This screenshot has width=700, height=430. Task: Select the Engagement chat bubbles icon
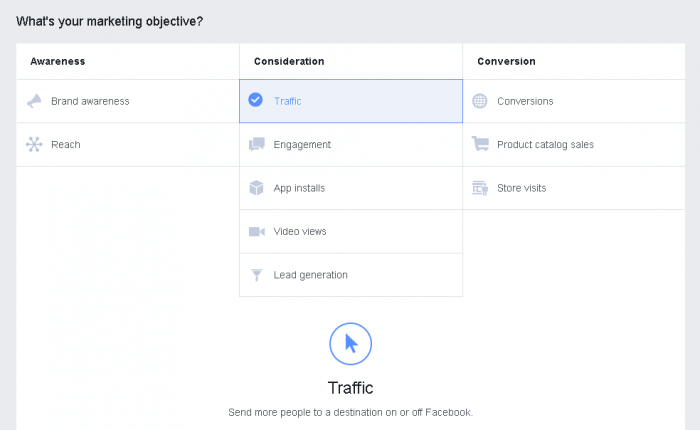257,145
